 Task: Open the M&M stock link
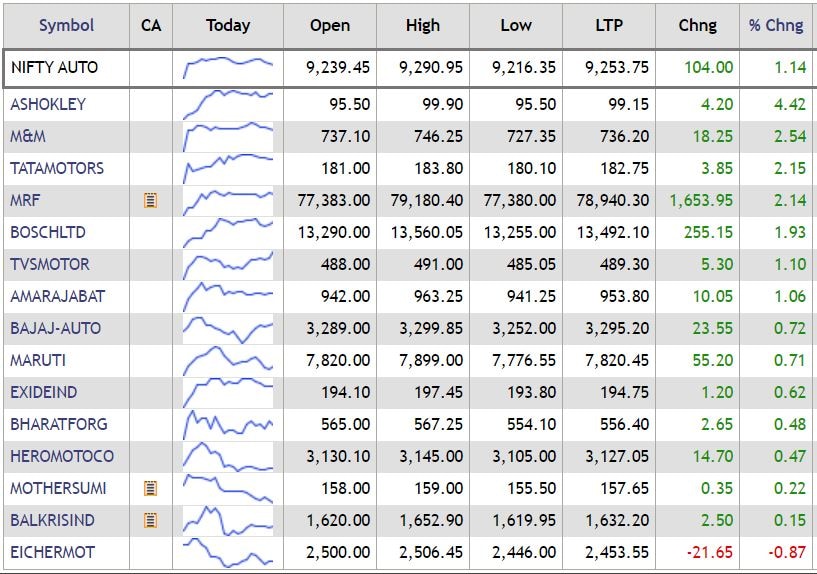click(28, 137)
